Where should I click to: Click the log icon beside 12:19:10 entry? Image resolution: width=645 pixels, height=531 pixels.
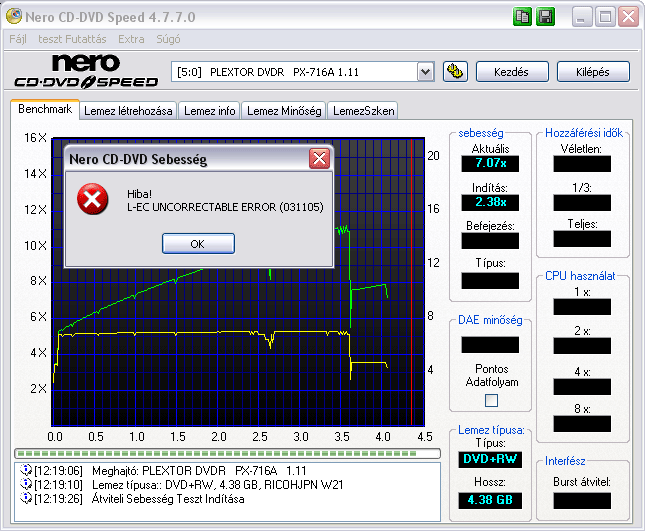[26, 484]
